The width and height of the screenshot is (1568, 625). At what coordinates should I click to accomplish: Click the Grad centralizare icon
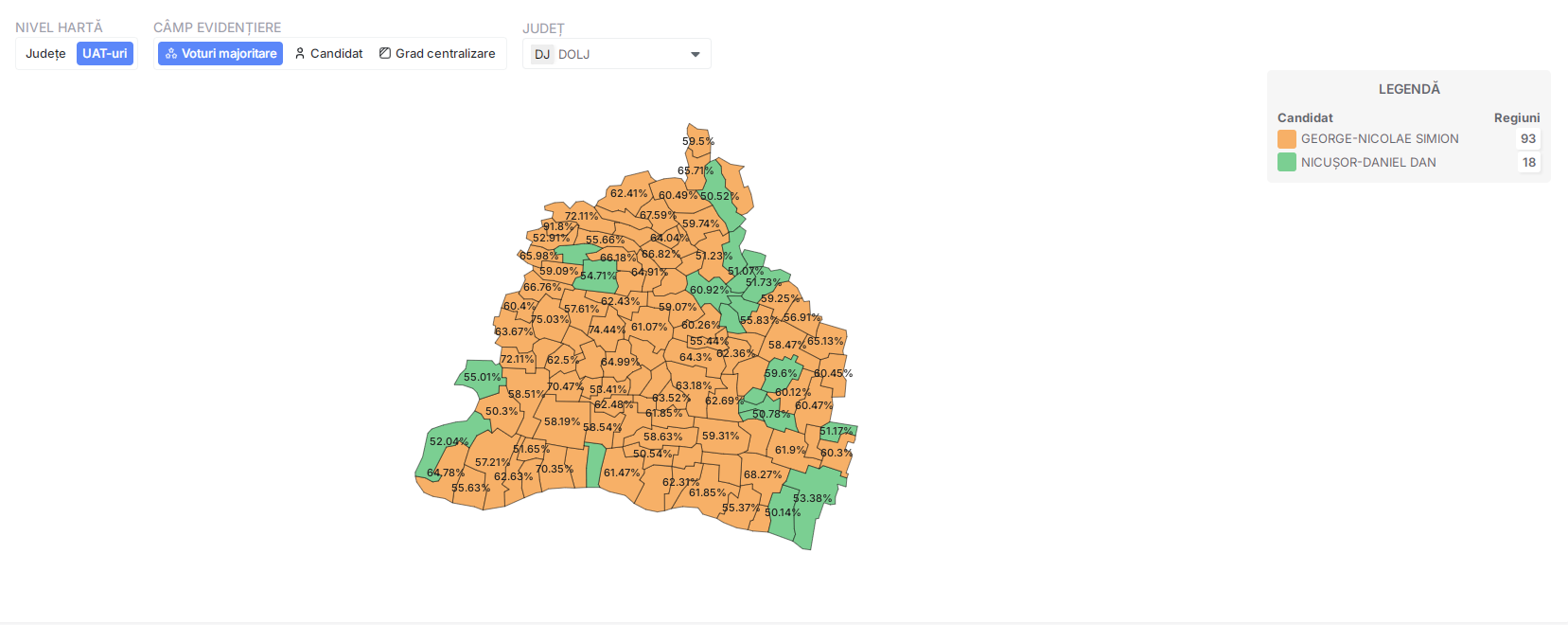pos(385,54)
